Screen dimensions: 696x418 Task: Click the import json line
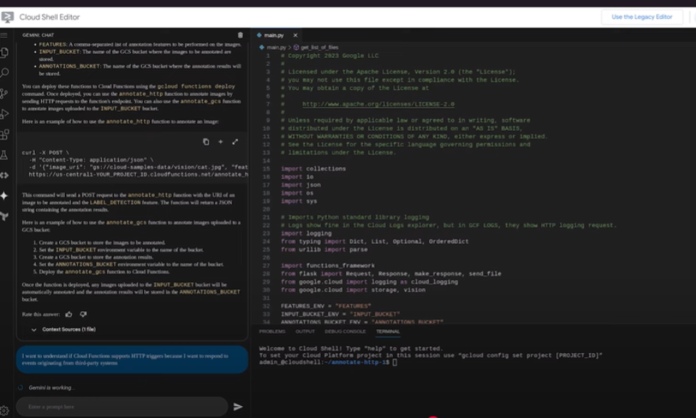pos(301,185)
